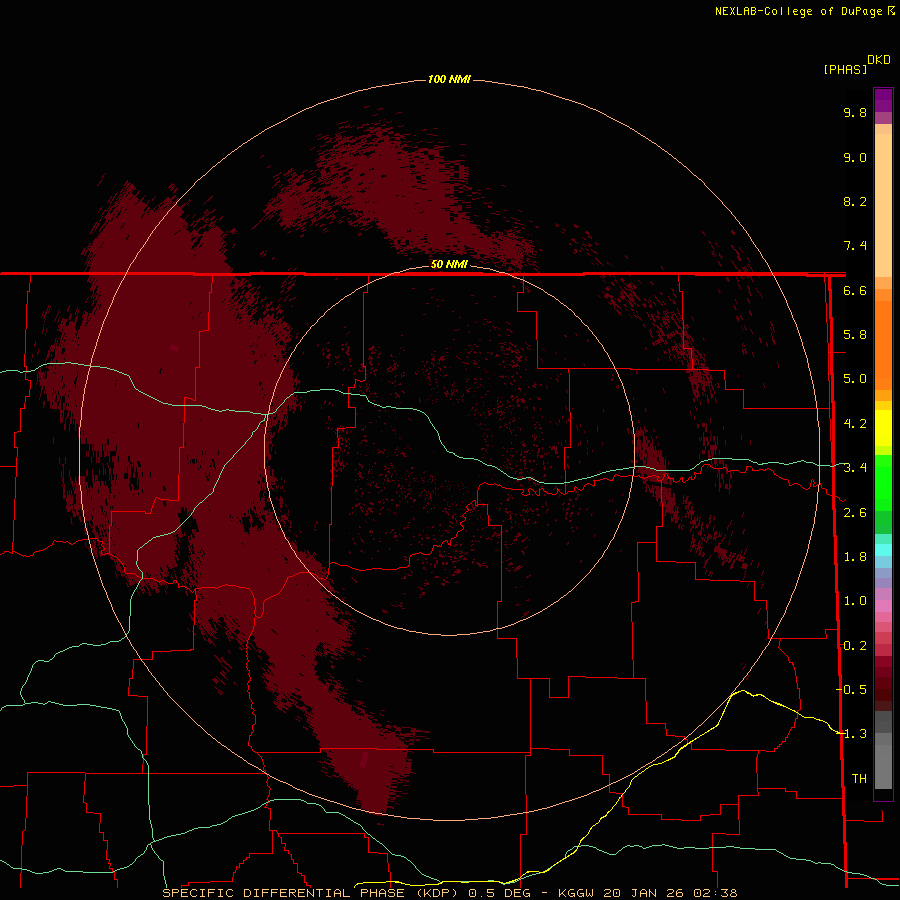The image size is (900, 900).
Task: Click the 8.2 legend value
Action: [855, 201]
